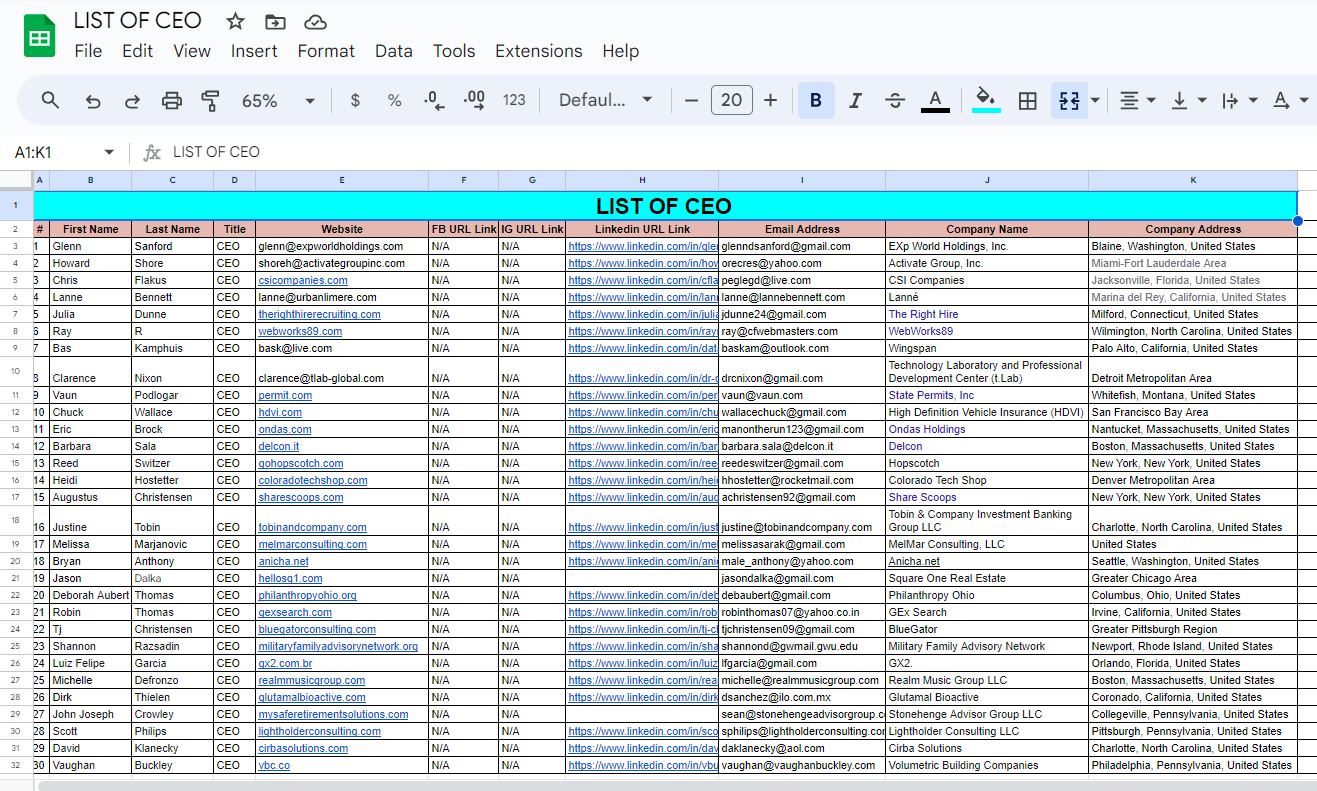Open the Borders tool
The height and width of the screenshot is (791, 1317).
pyautogui.click(x=1027, y=100)
